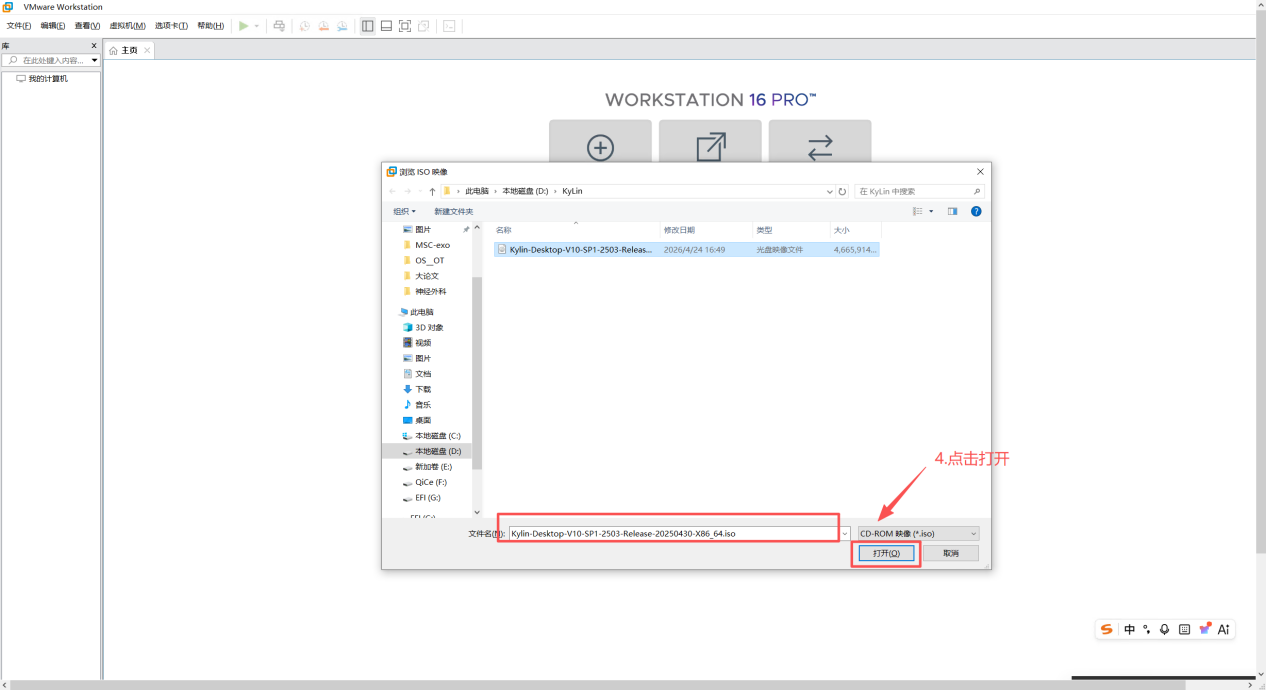
Task: Click the blue help question mark icon
Action: 976,211
